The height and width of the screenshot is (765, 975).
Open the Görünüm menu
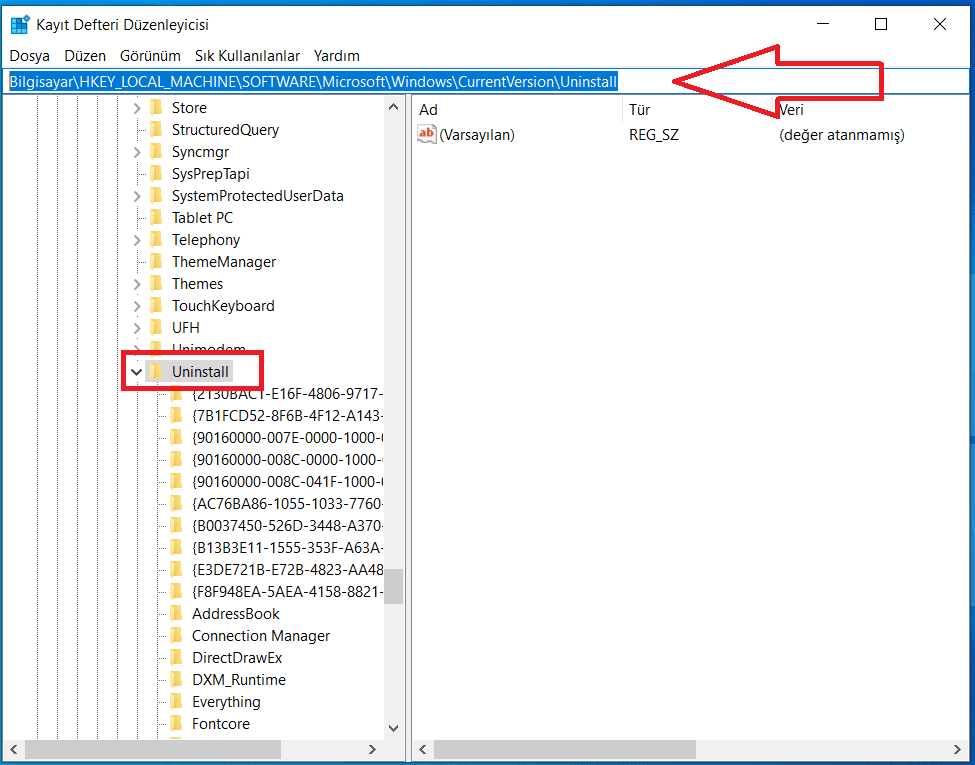point(150,56)
